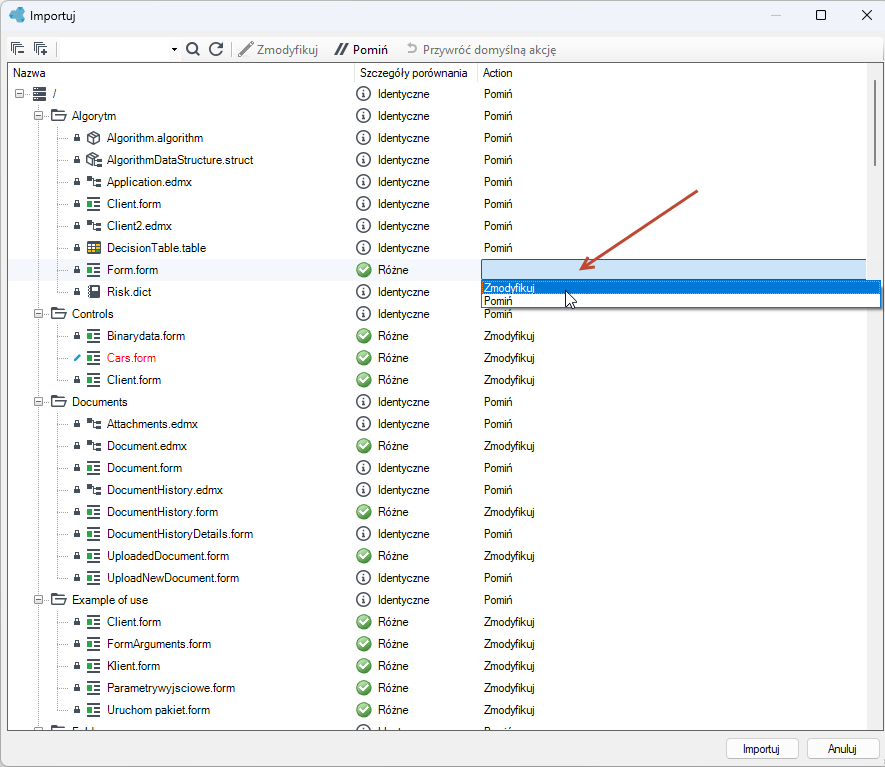Click the DecisionTable.table grid icon

94,248
